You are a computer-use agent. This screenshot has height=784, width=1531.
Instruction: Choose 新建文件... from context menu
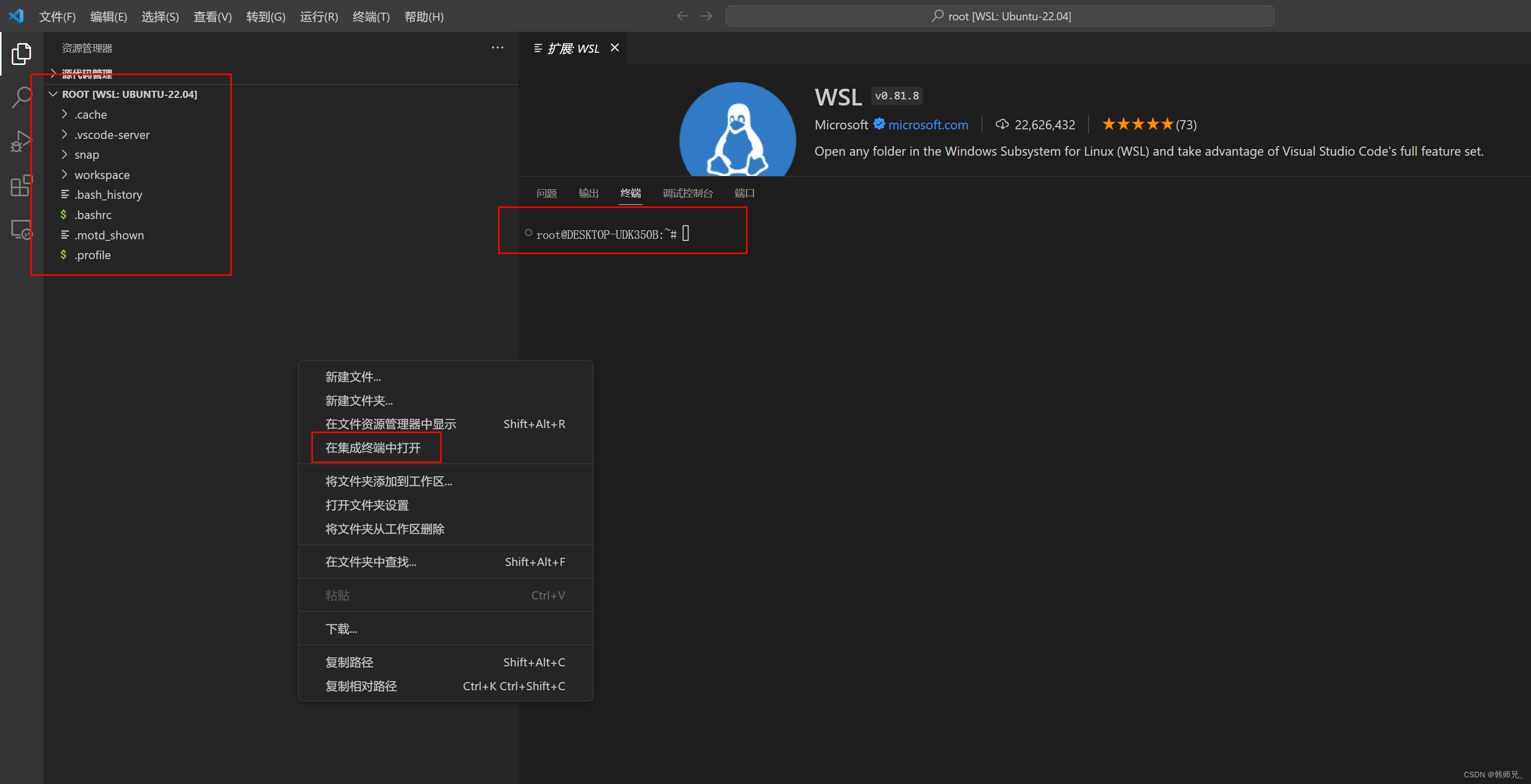point(446,377)
